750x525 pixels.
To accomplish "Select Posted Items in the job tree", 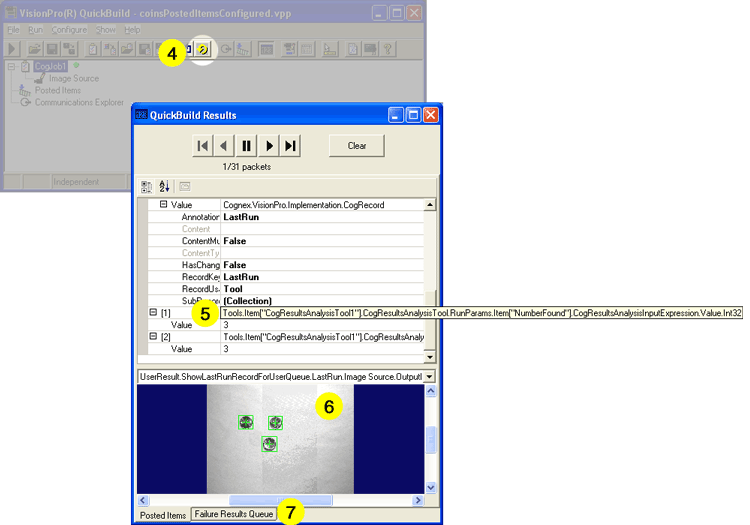I will tap(58, 90).
